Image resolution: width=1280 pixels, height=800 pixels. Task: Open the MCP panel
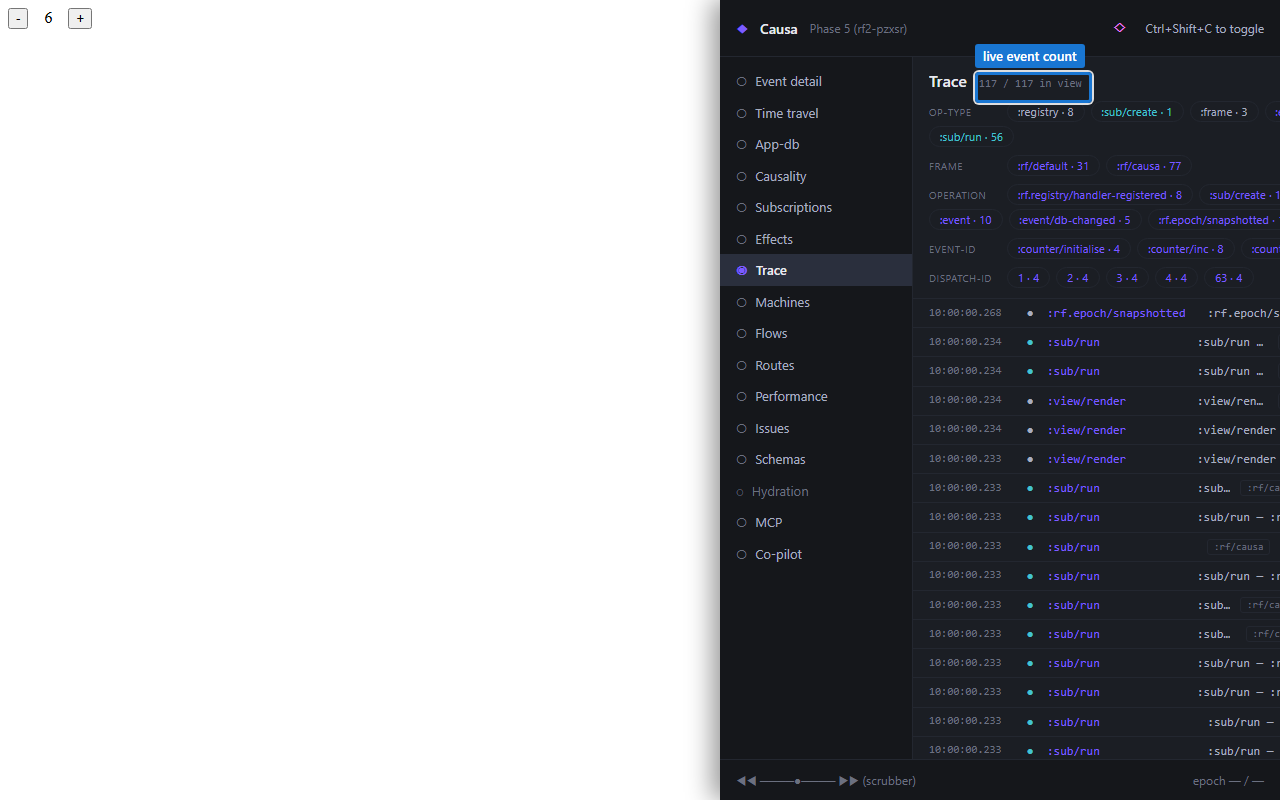pos(816,523)
